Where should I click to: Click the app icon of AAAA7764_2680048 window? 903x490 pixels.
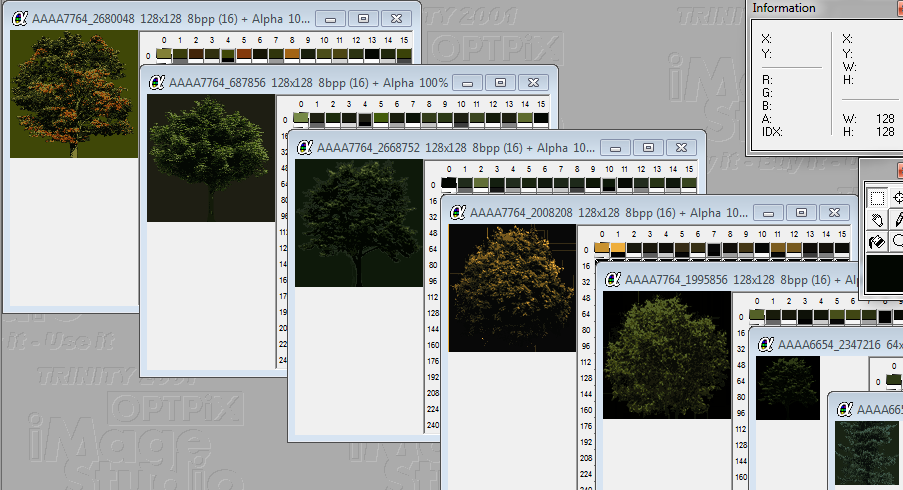pos(19,18)
